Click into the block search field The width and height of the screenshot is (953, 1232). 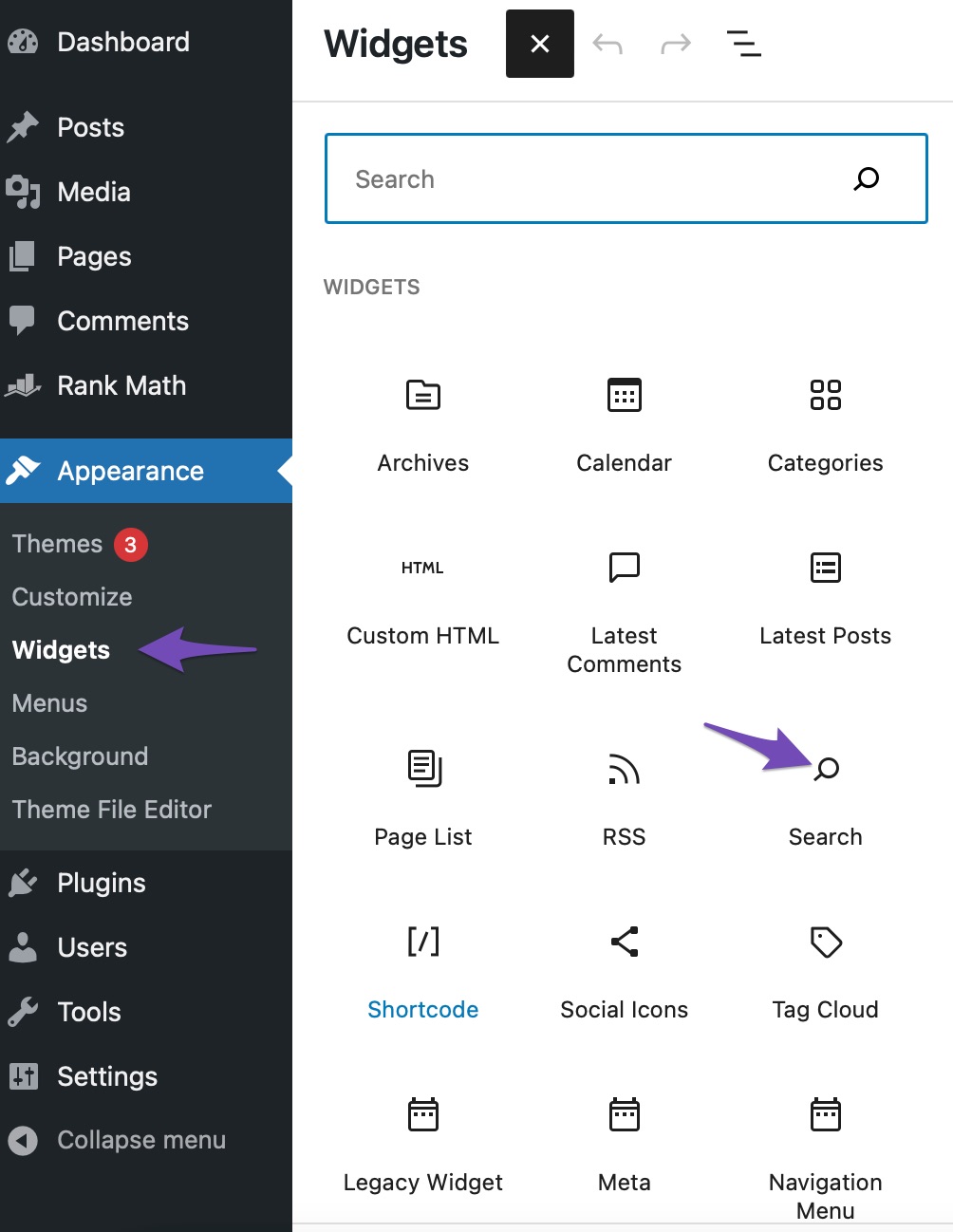point(589,179)
